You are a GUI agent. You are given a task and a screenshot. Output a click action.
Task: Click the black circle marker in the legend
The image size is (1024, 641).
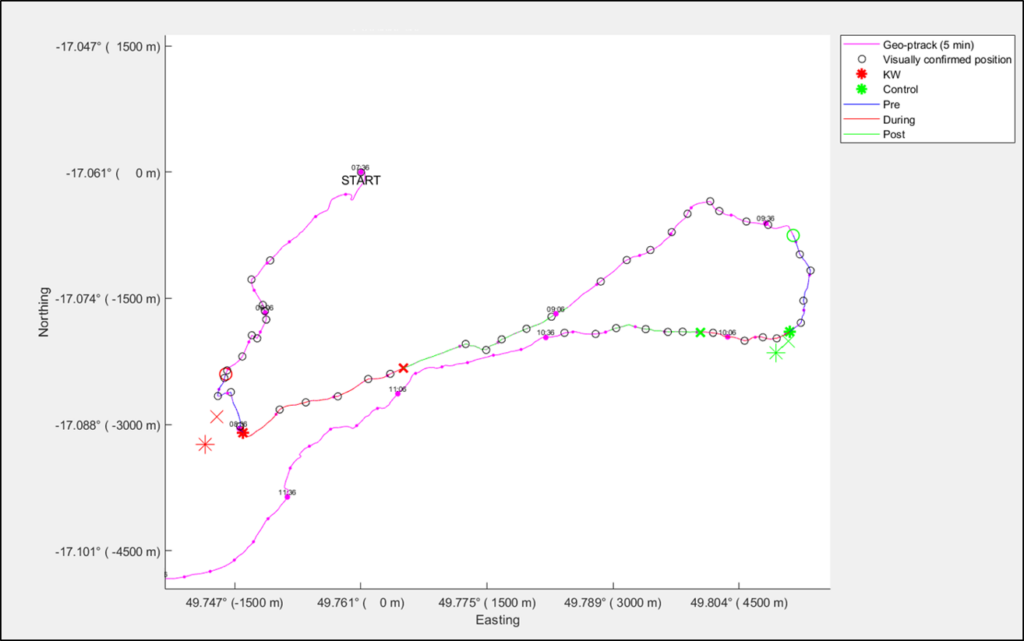click(861, 59)
